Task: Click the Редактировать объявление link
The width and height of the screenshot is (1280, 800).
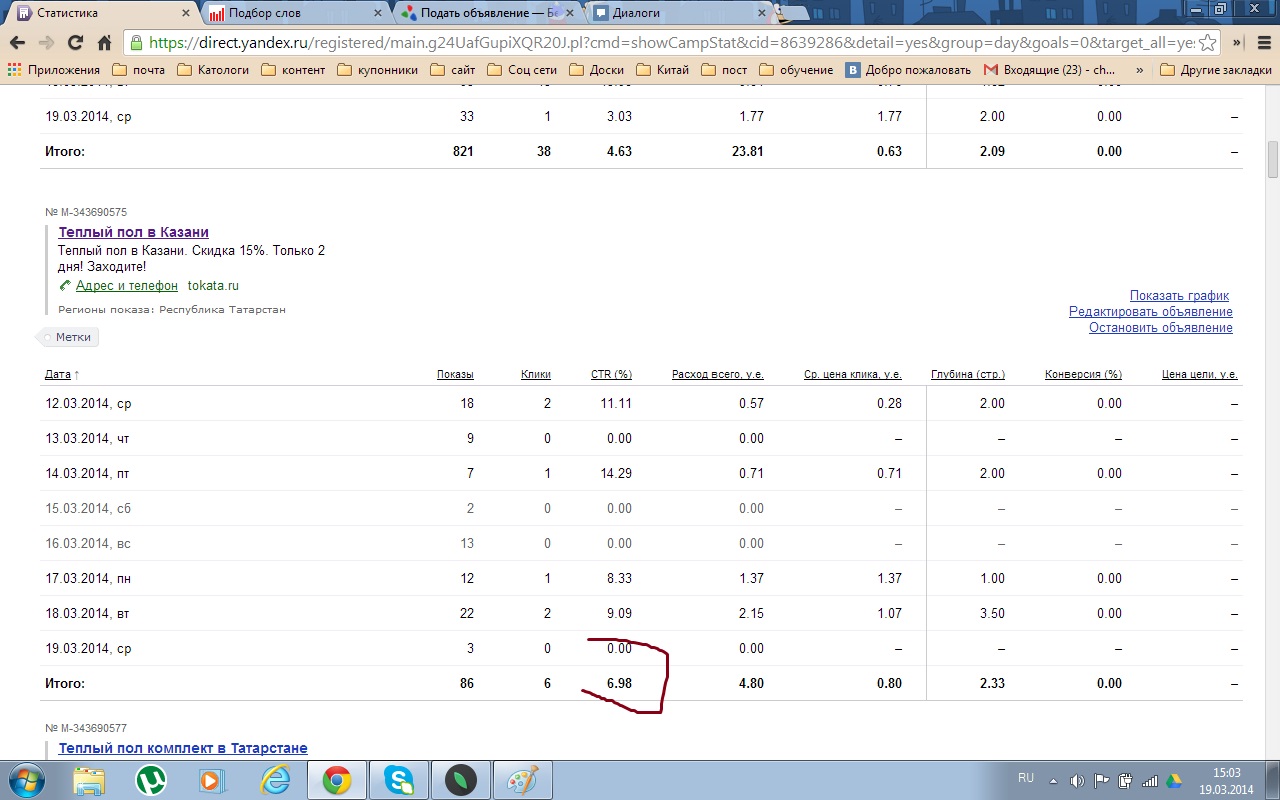Action: [x=1151, y=312]
